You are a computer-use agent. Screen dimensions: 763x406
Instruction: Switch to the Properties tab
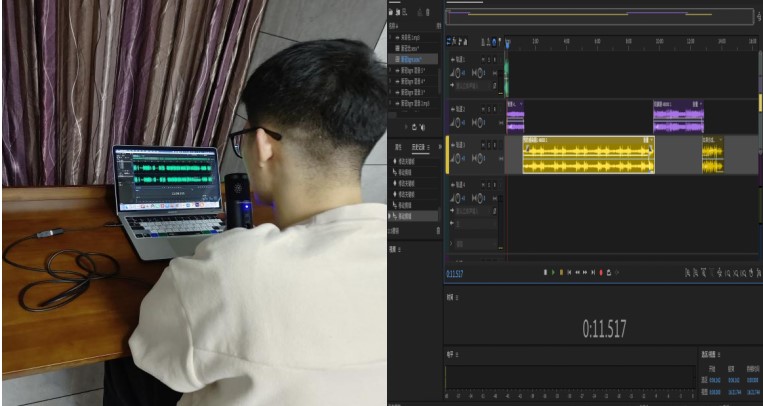tap(398, 147)
